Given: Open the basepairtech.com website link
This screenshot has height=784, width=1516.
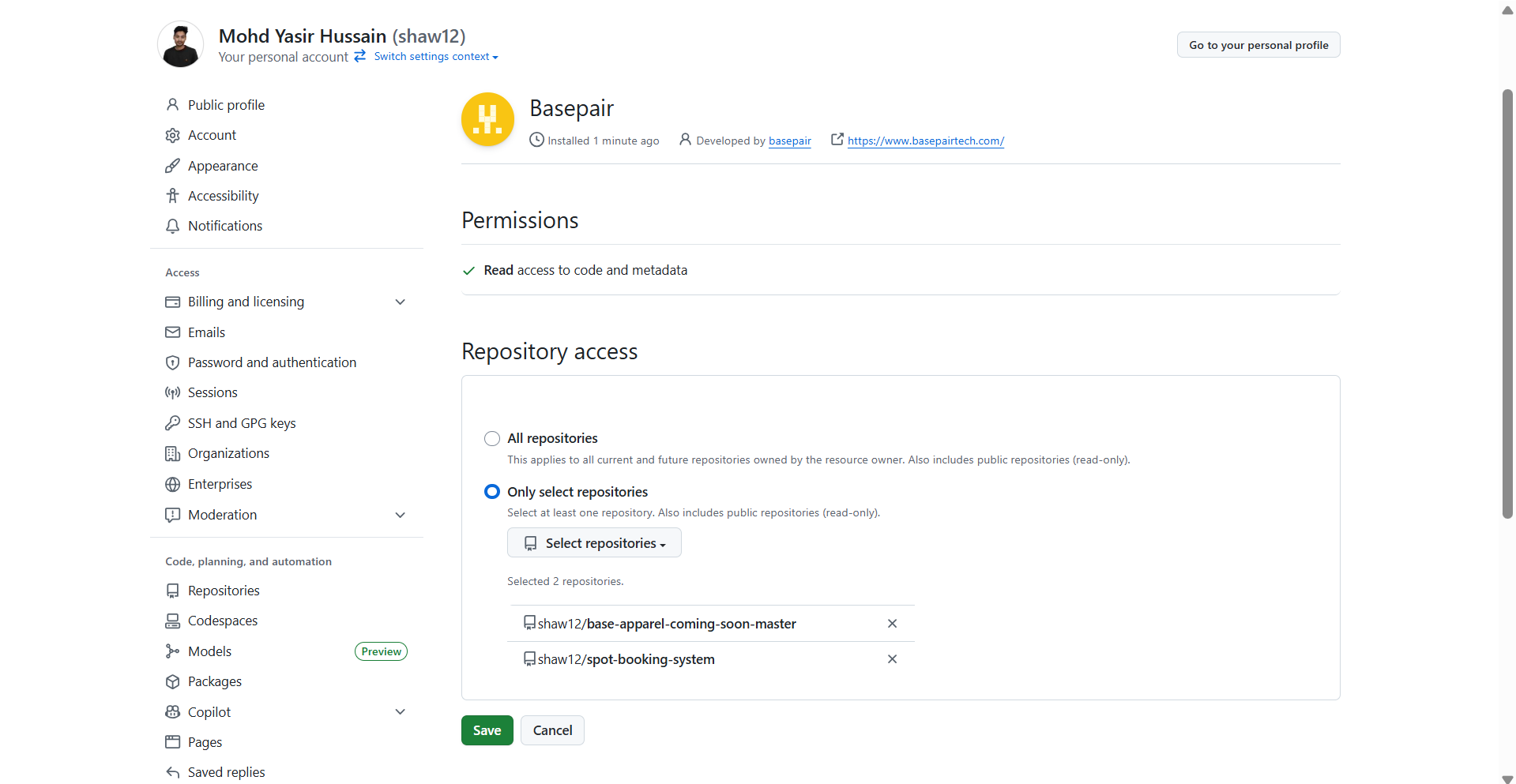Looking at the screenshot, I should tap(925, 141).
